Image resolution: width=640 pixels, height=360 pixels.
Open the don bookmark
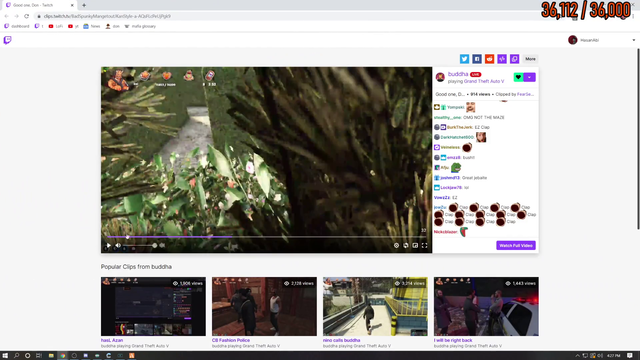[113, 26]
